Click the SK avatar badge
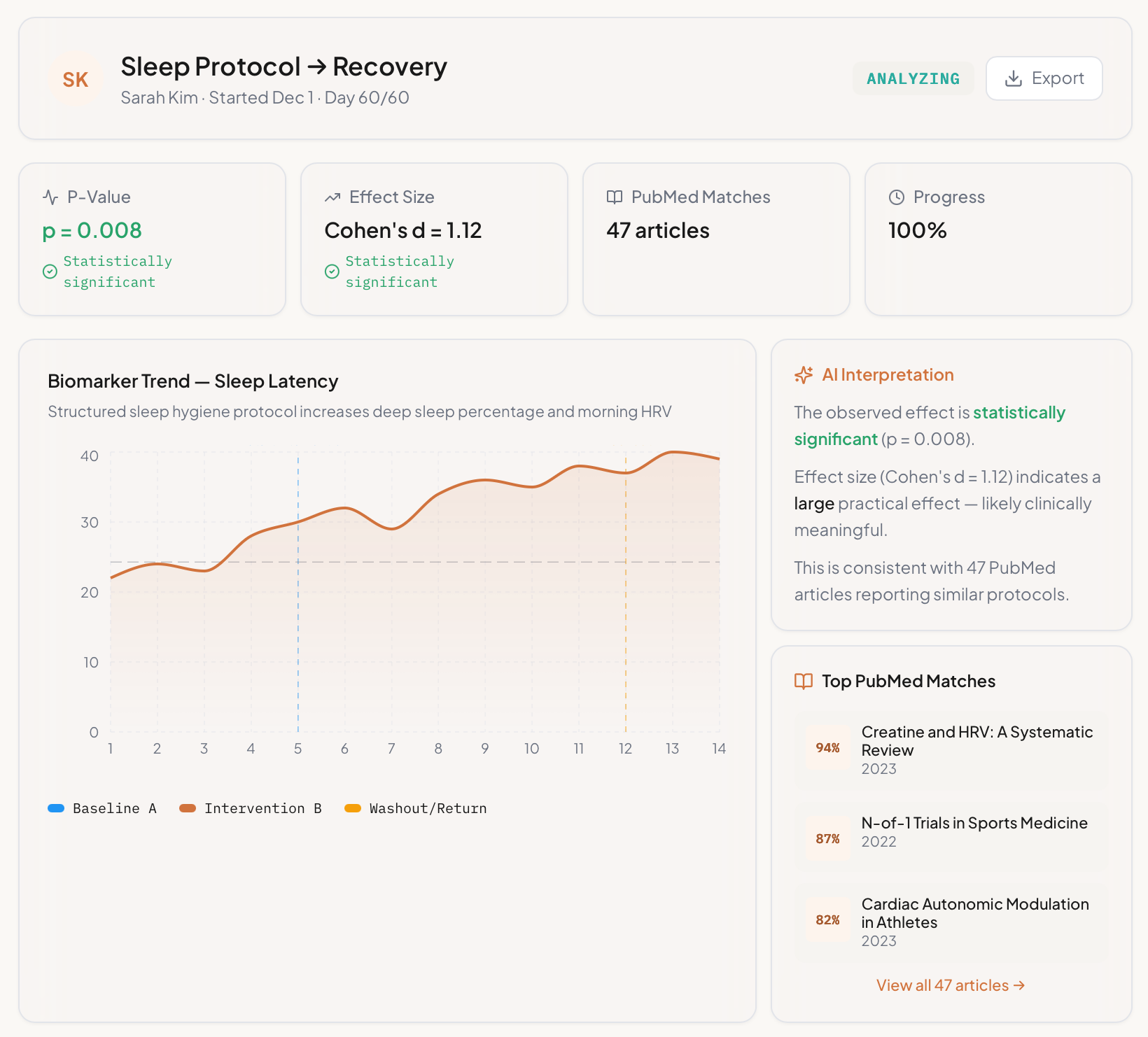 pos(76,80)
